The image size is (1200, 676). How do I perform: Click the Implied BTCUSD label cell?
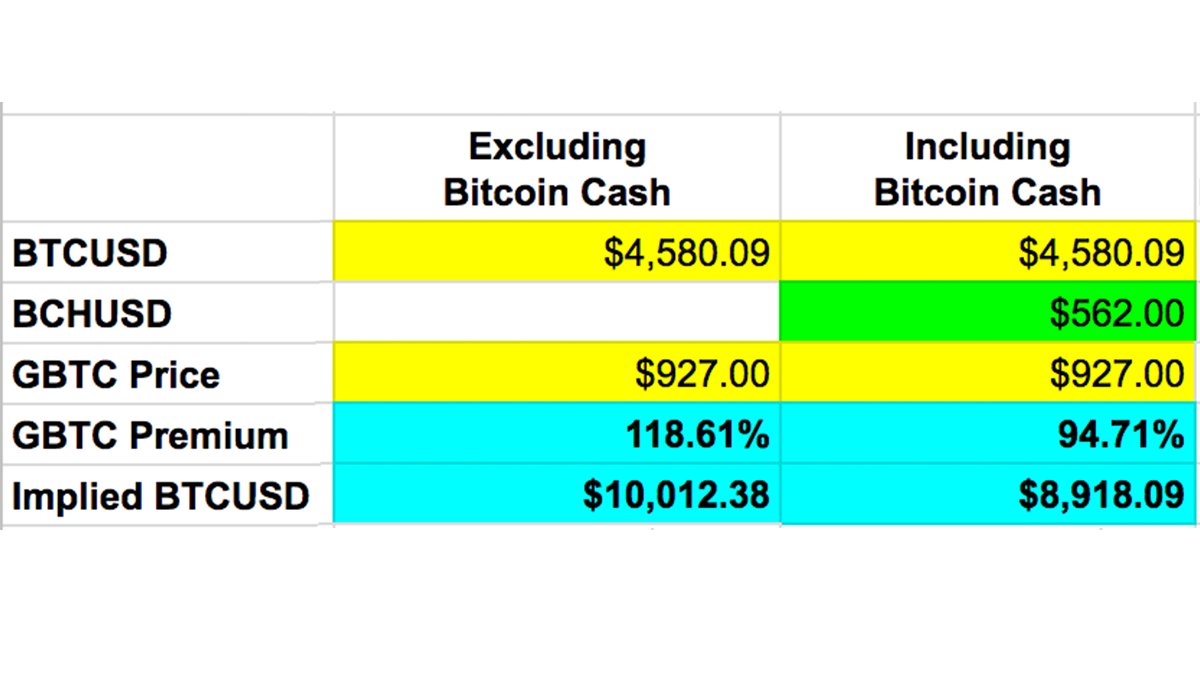click(x=168, y=495)
